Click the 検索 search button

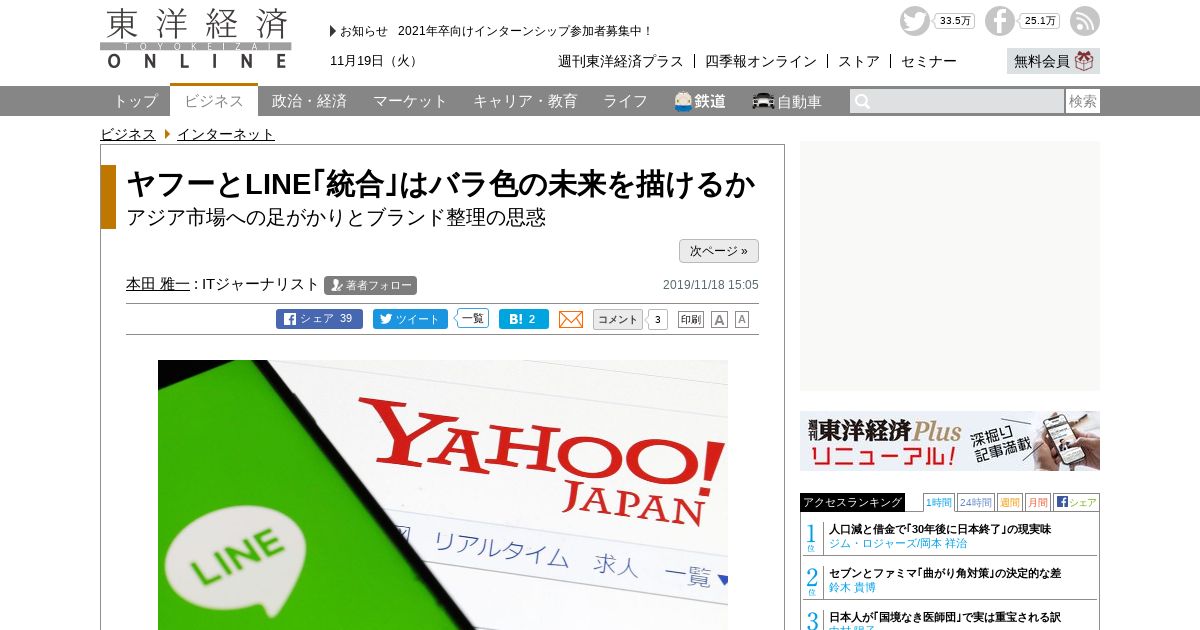[1083, 101]
